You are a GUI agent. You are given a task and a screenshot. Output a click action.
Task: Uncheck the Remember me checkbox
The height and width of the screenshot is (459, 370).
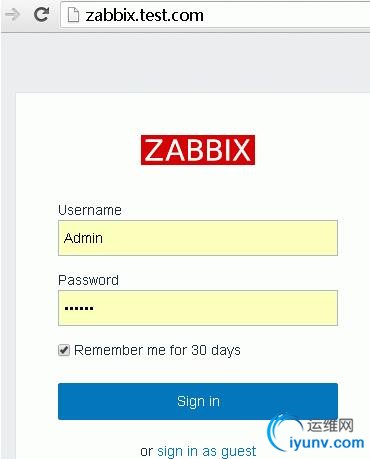pos(64,350)
